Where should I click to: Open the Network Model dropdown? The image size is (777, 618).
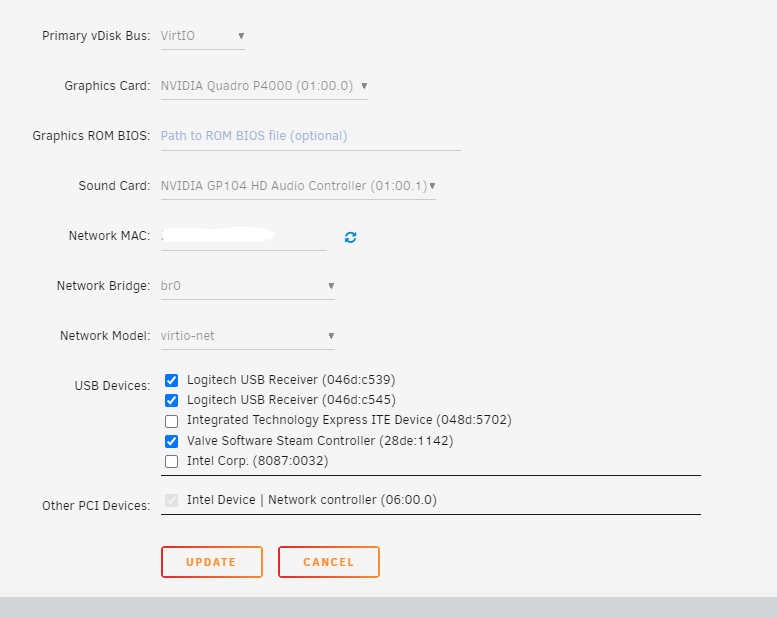pyautogui.click(x=248, y=337)
